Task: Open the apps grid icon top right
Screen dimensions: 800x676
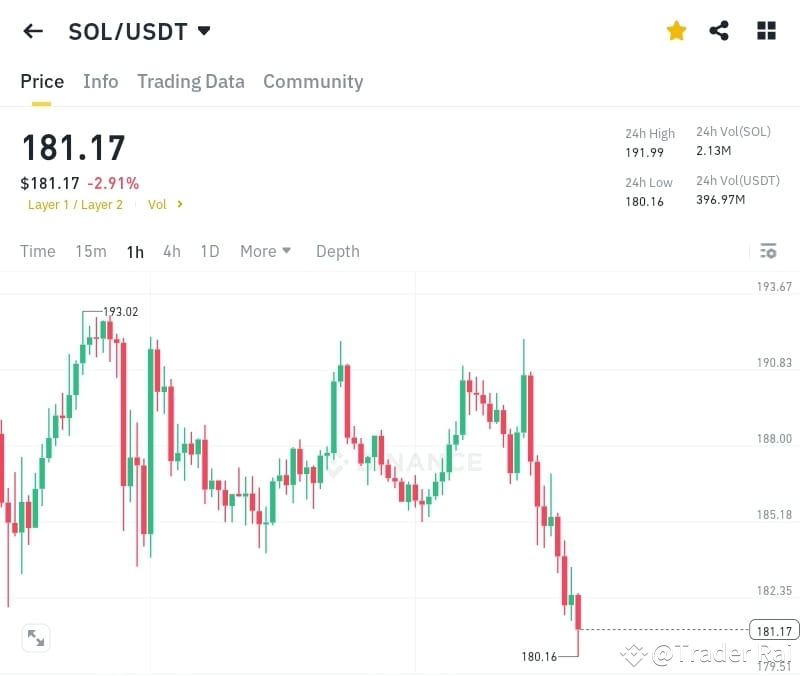Action: (766, 31)
